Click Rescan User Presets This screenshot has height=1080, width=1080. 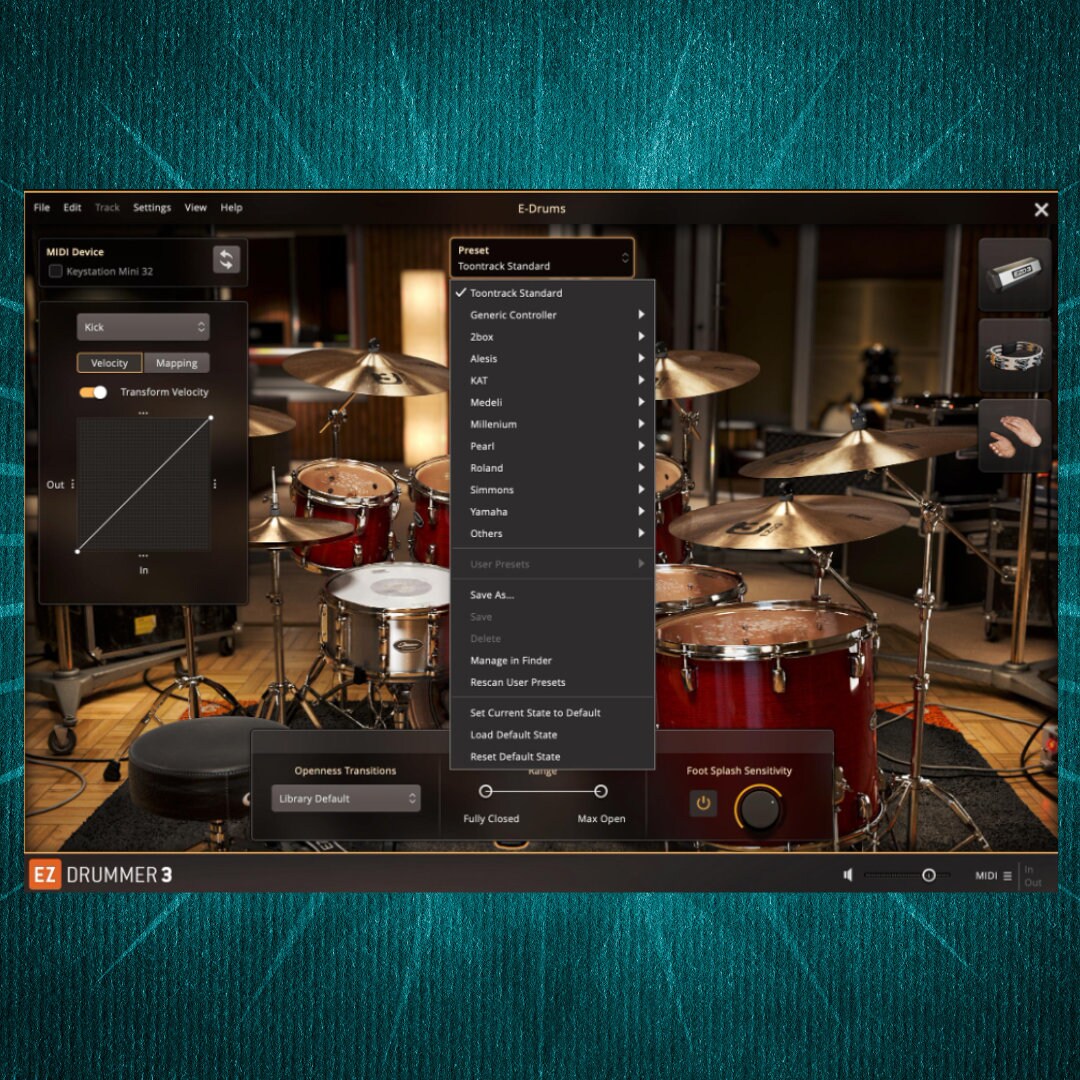(516, 682)
